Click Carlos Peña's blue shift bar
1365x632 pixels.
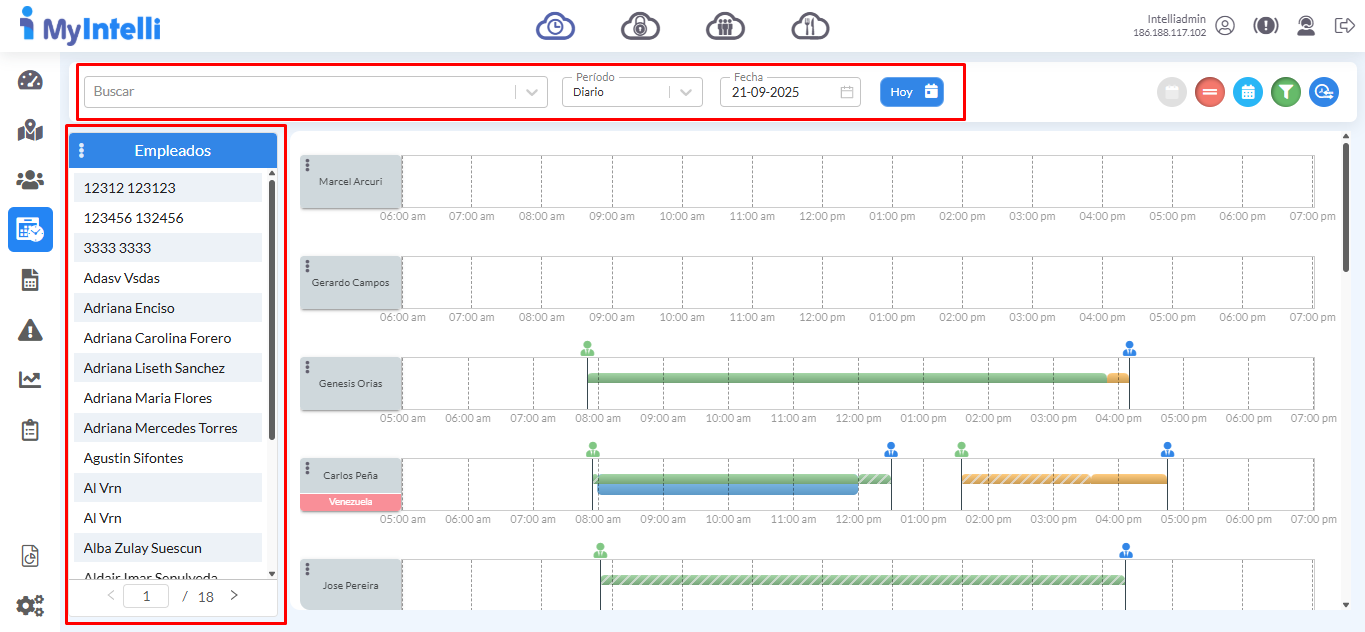pyautogui.click(x=727, y=489)
